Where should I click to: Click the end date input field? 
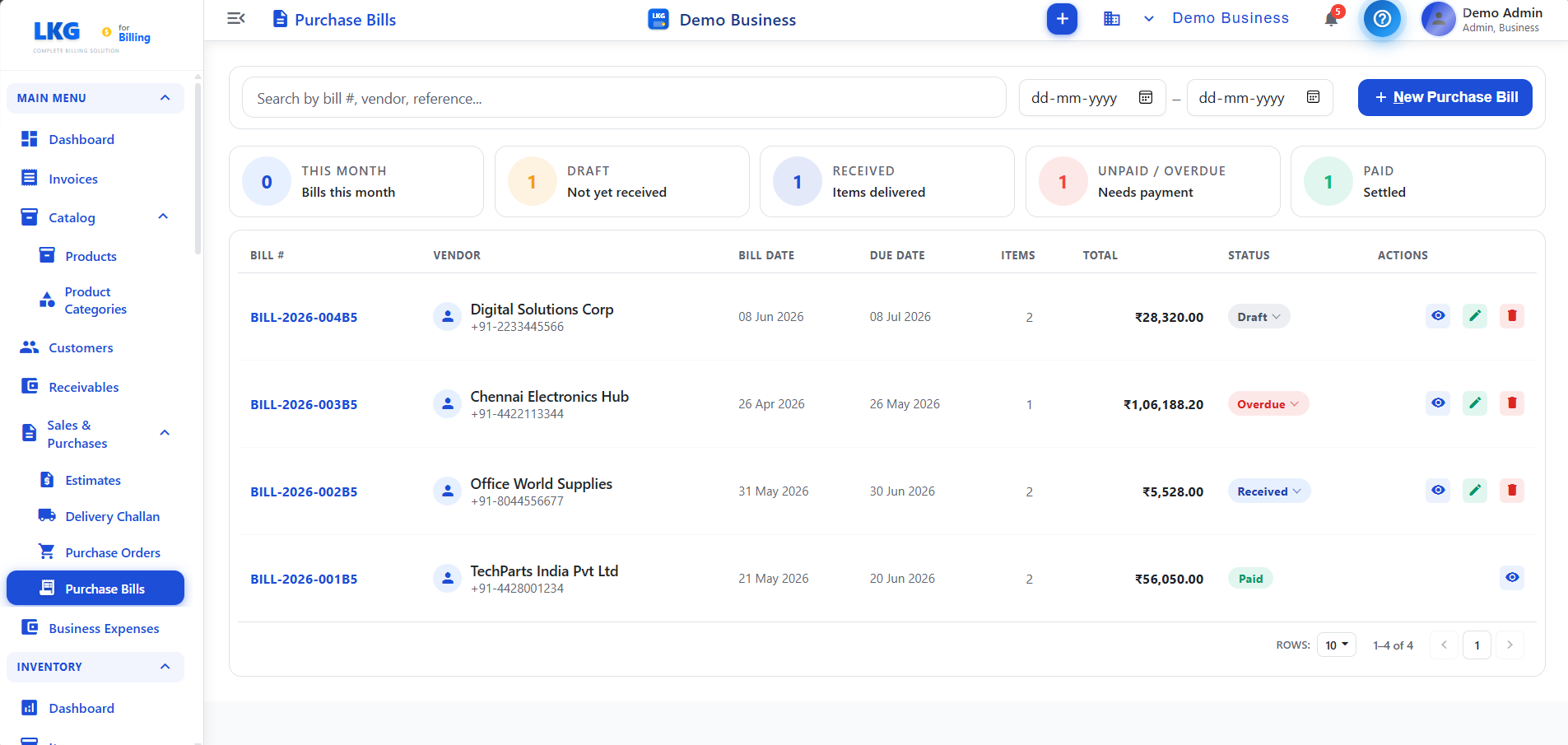point(1259,98)
